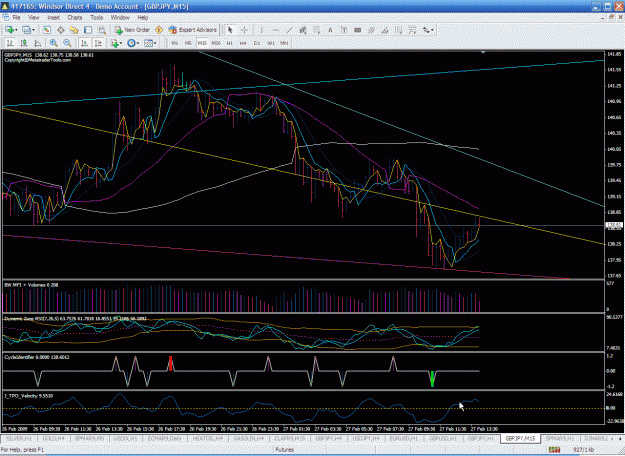625x456 pixels.
Task: Open the Help menu
Action: point(143,18)
